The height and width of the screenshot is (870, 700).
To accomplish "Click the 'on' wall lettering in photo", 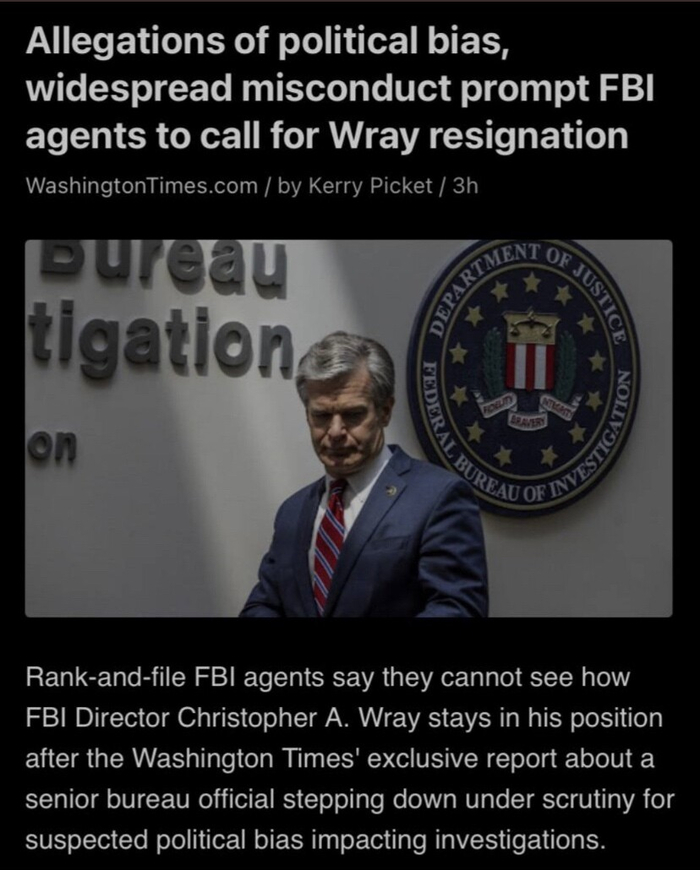I will tap(54, 444).
